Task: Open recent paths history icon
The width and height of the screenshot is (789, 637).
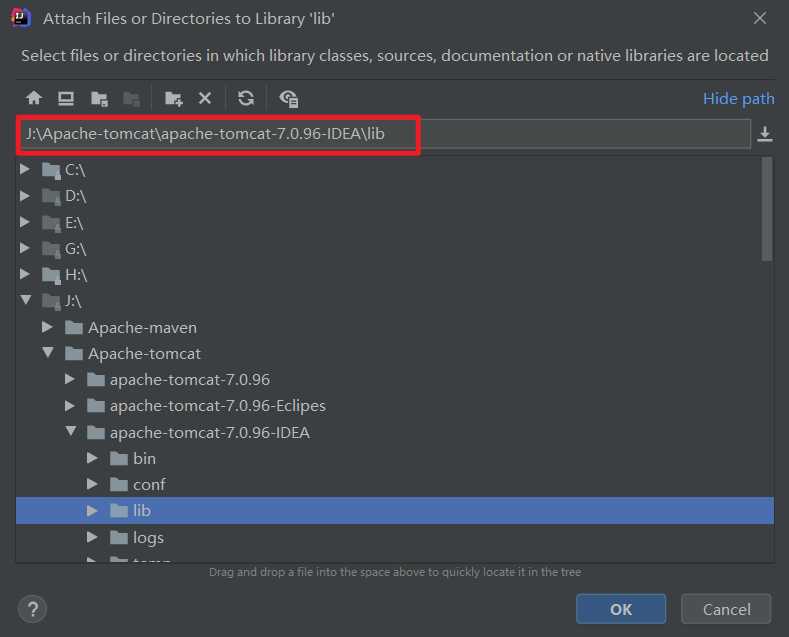Action: coord(764,134)
